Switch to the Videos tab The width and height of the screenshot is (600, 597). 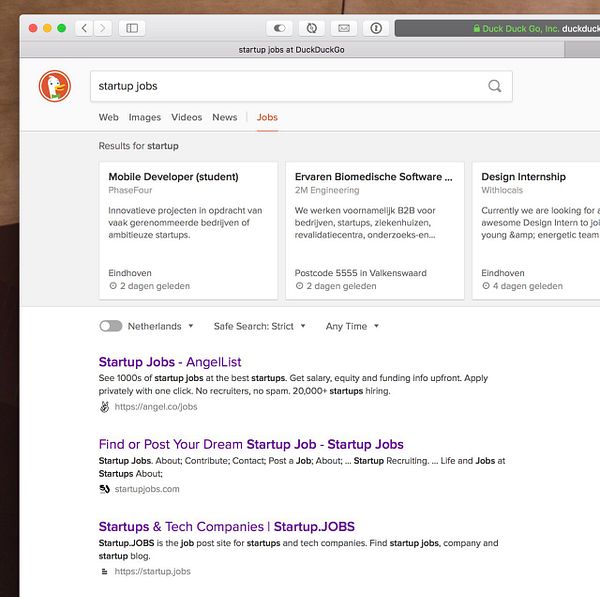coord(186,117)
